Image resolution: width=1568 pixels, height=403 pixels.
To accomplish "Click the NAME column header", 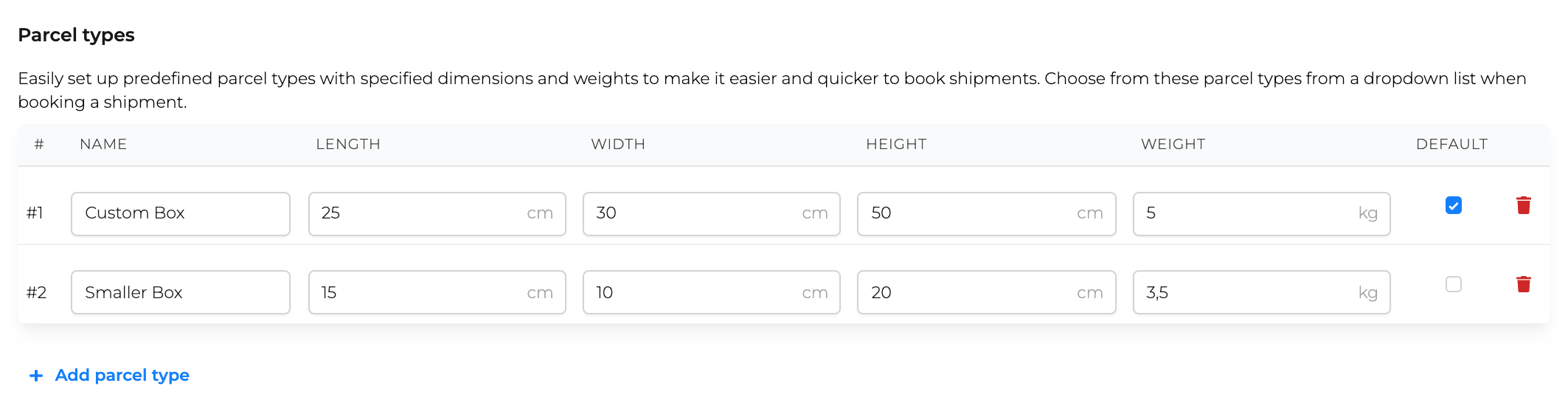I will pos(103,144).
